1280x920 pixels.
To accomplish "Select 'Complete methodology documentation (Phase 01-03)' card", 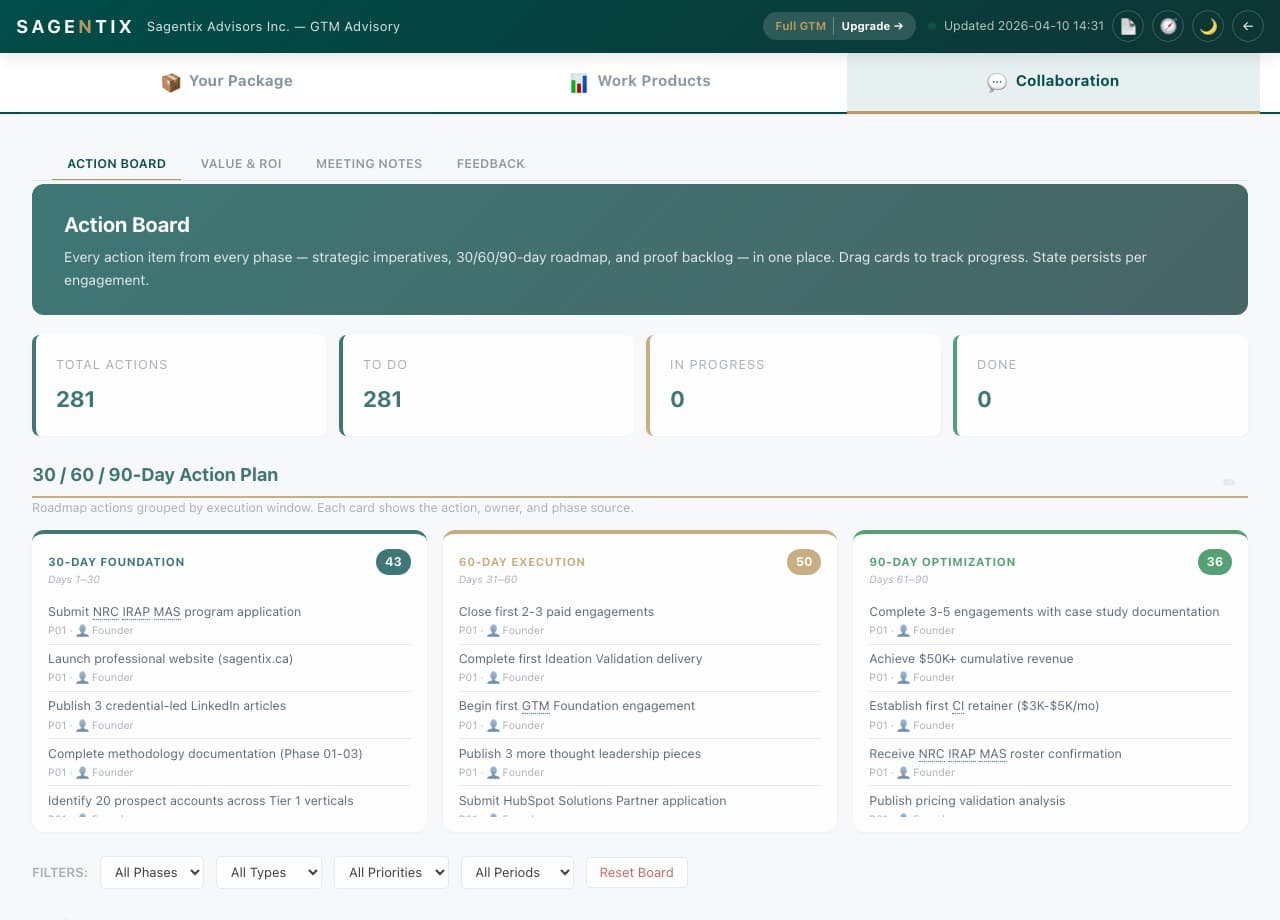I will tap(229, 762).
